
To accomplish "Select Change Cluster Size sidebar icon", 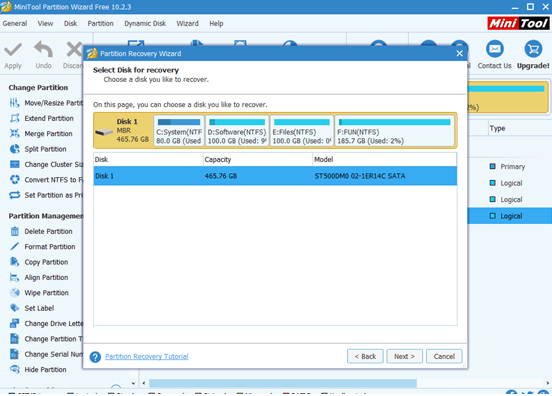I will pyautogui.click(x=14, y=164).
